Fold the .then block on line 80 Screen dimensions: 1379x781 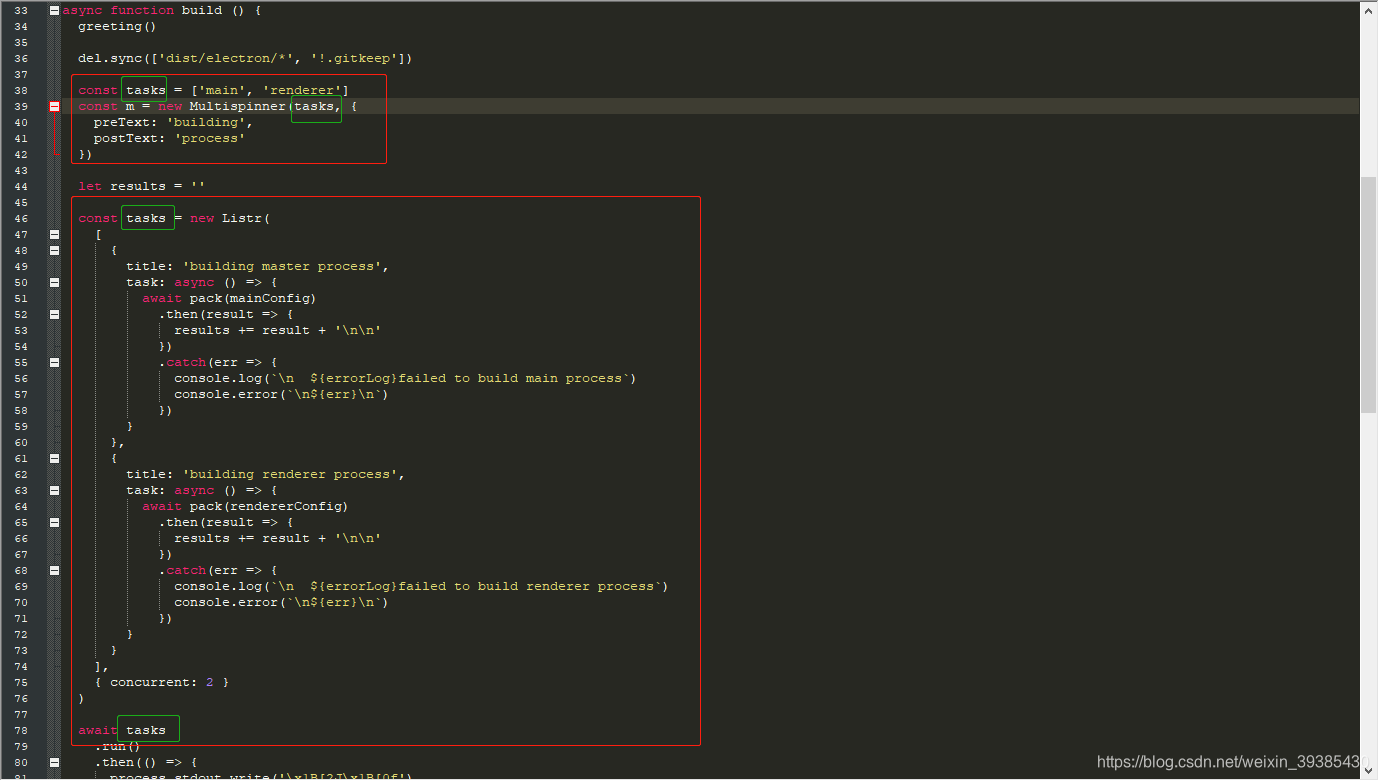point(54,762)
